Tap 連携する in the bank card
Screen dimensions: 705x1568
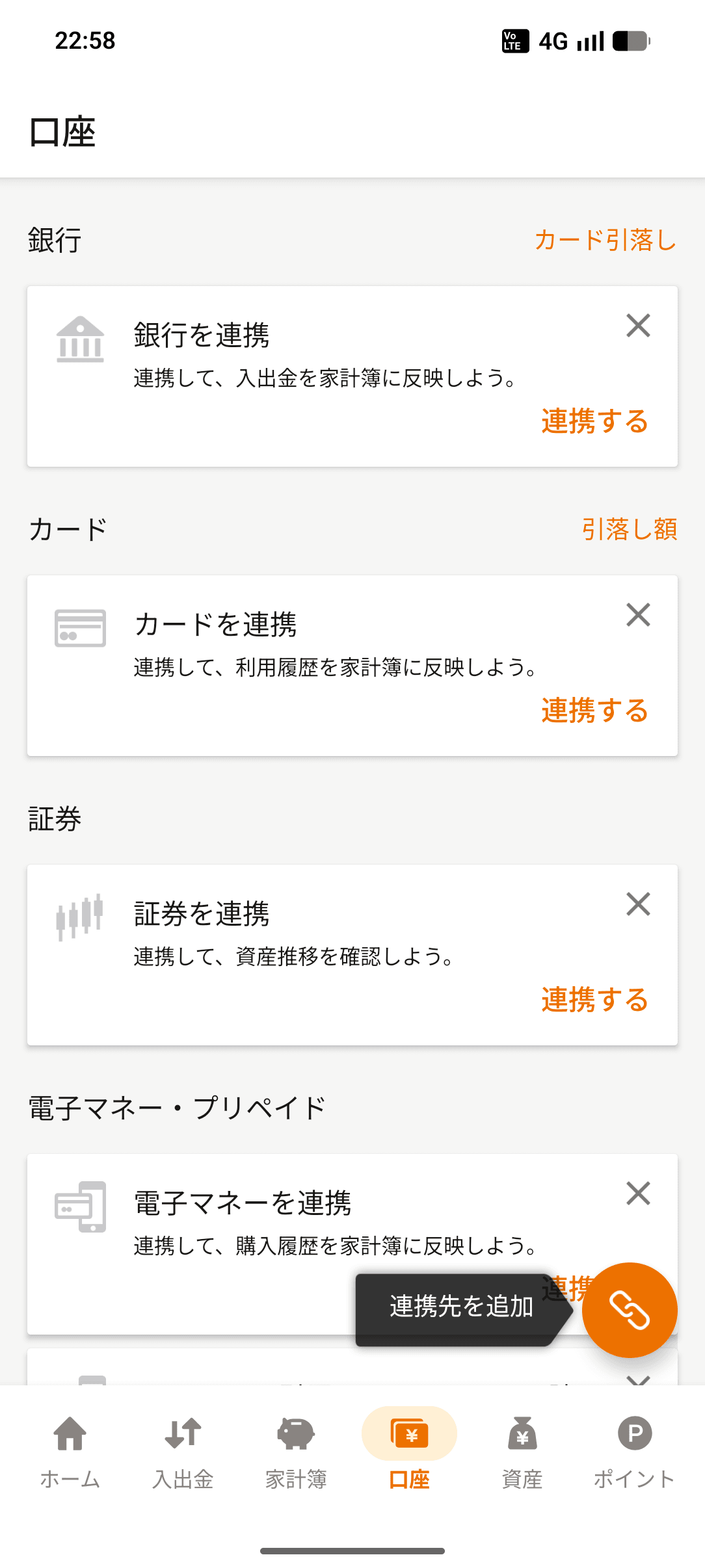pyautogui.click(x=594, y=421)
